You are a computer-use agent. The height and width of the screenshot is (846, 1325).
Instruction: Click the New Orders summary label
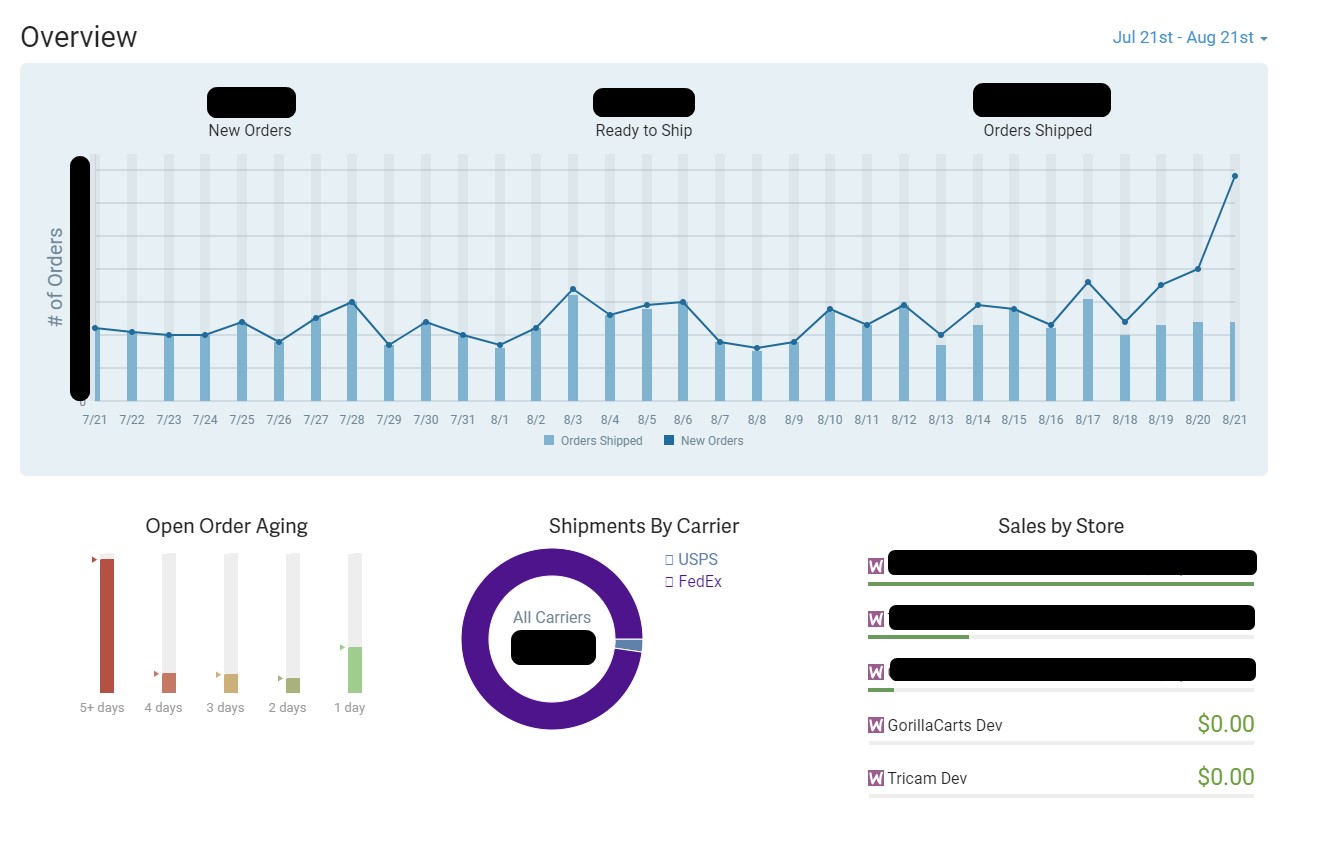click(250, 130)
